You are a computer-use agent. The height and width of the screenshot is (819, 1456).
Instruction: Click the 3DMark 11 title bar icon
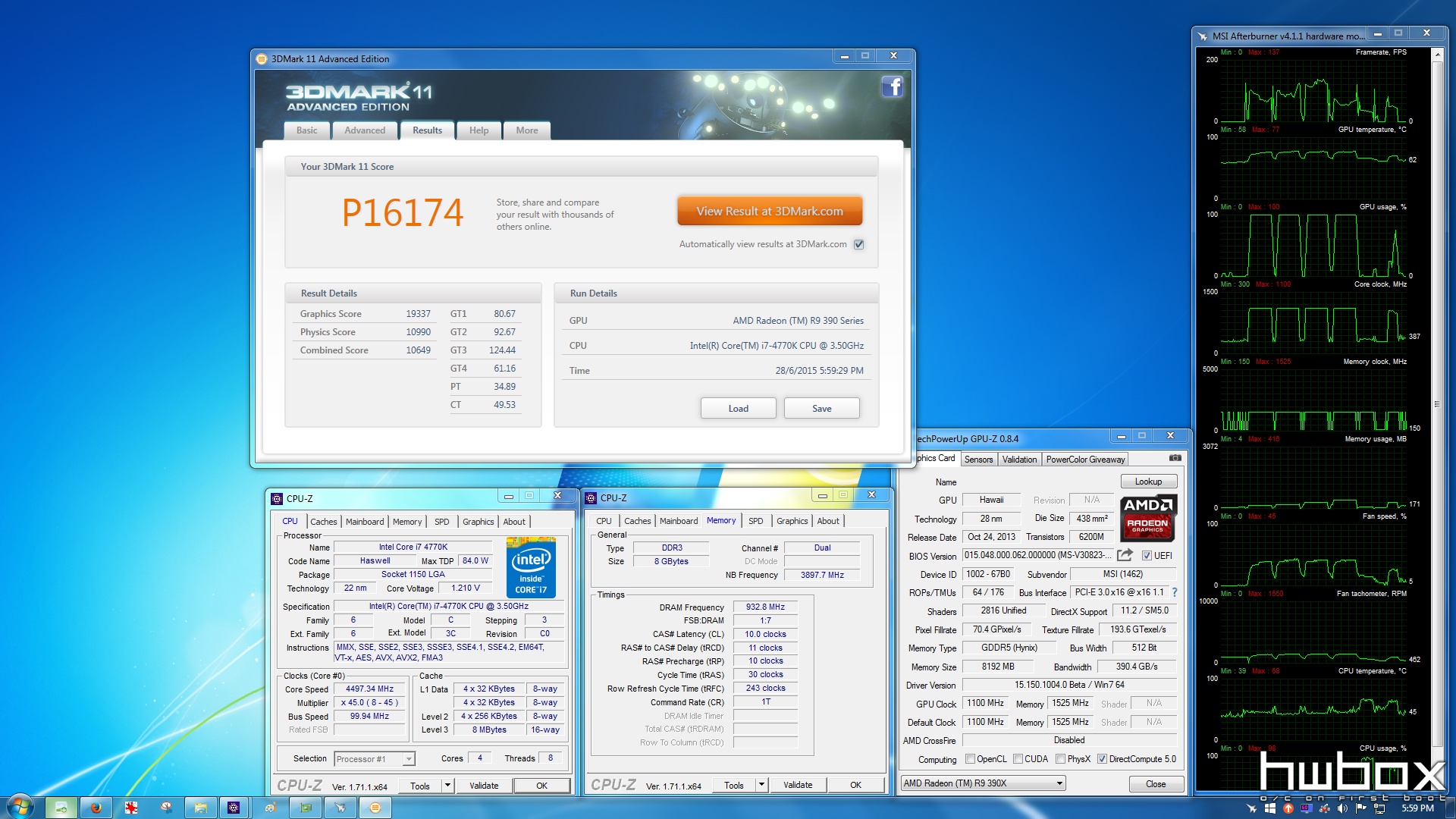click(x=262, y=58)
